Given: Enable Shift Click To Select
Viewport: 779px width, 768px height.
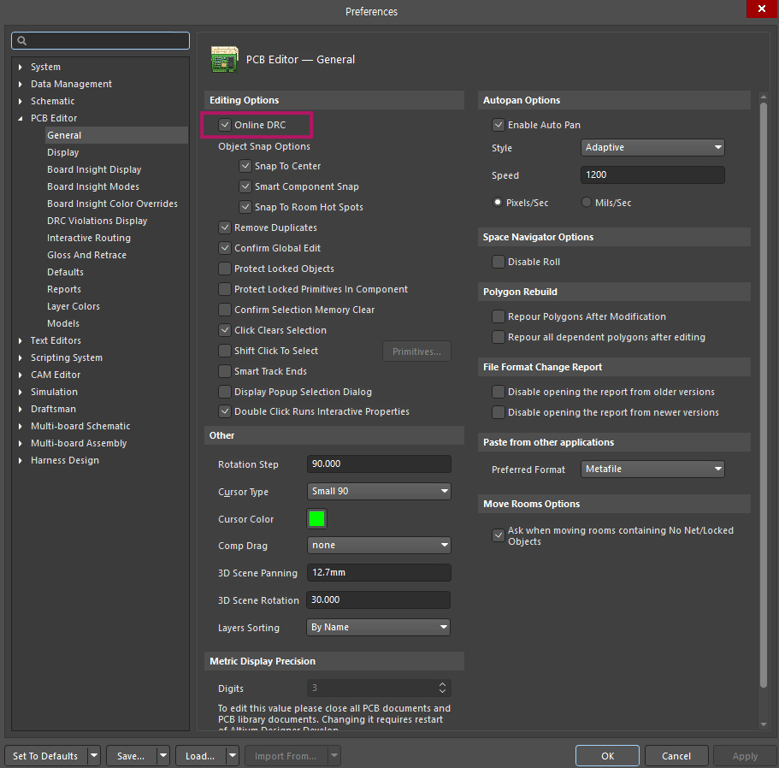Looking at the screenshot, I should click(x=225, y=351).
